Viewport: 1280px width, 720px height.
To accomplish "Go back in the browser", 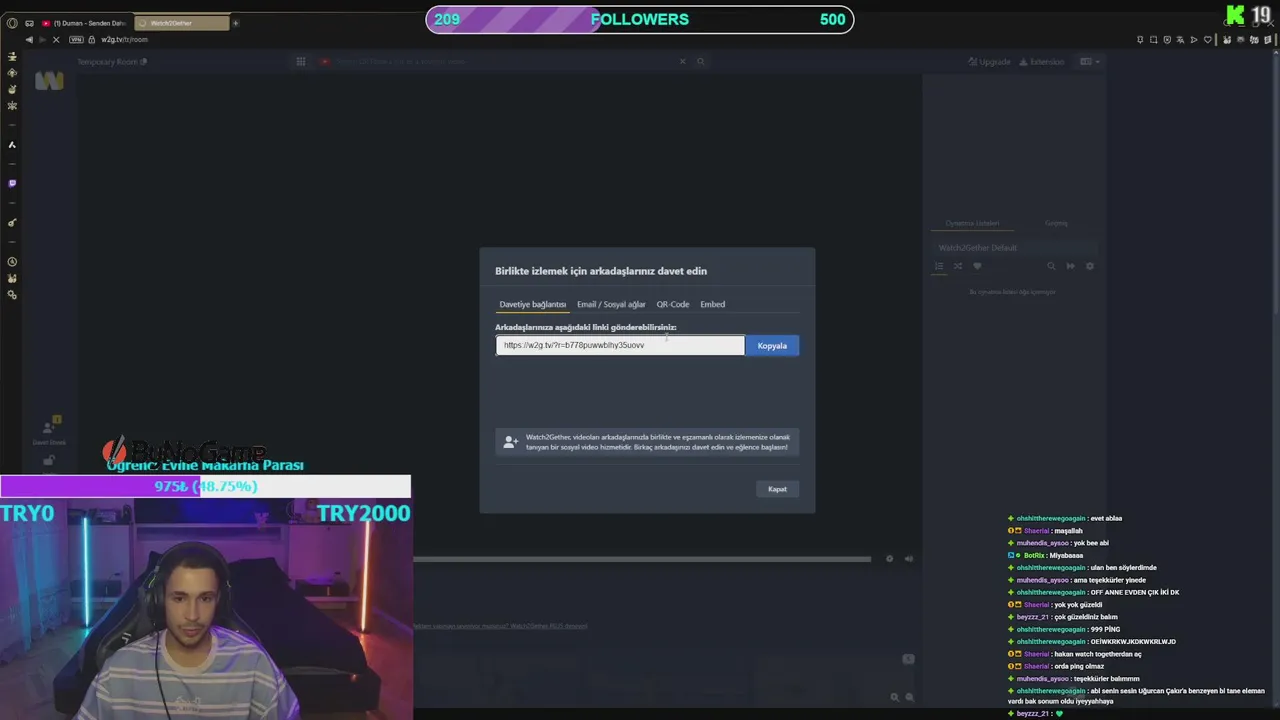I will tap(28, 40).
